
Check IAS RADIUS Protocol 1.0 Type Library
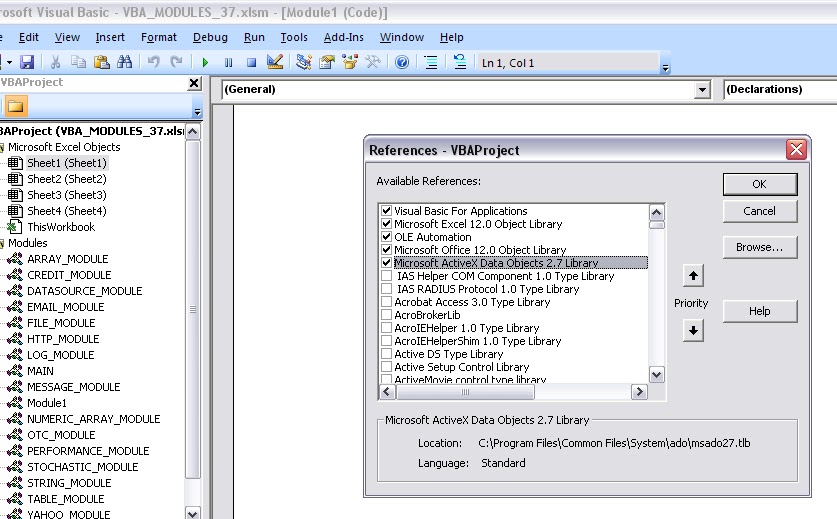pos(386,289)
